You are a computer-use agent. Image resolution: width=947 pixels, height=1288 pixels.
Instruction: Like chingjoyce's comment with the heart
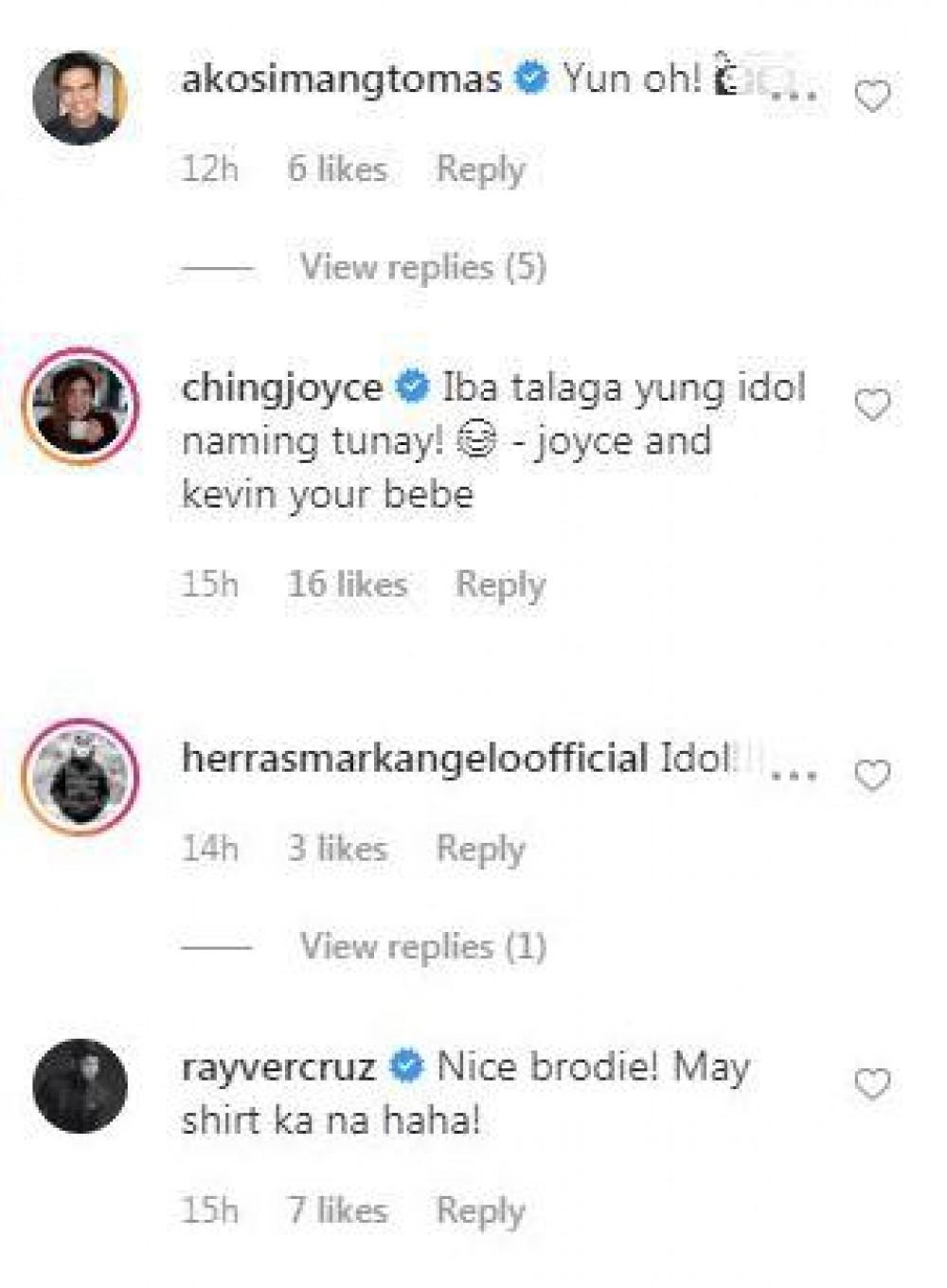(872, 405)
